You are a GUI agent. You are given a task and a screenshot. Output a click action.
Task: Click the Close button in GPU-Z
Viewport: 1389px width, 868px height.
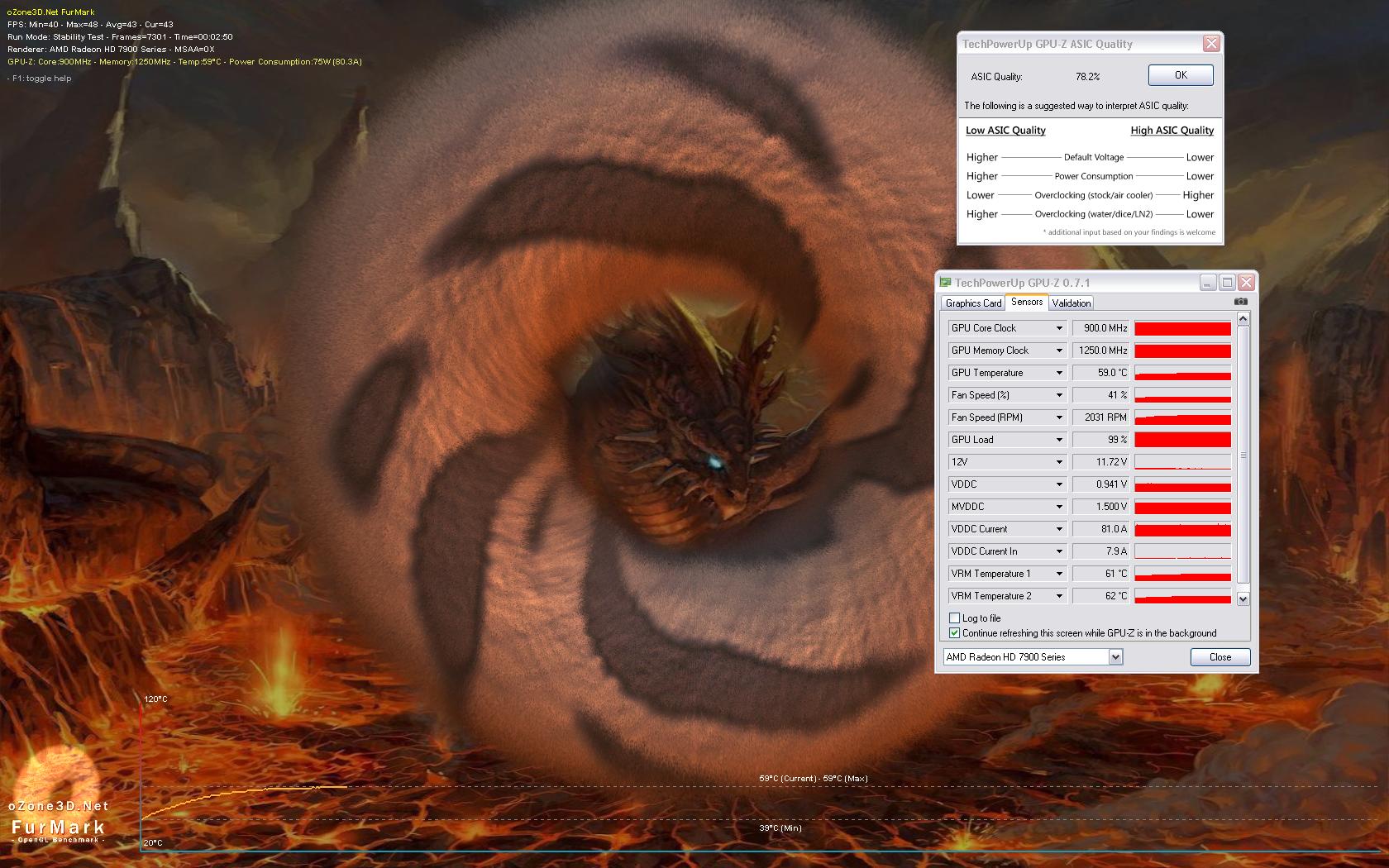click(x=1220, y=657)
